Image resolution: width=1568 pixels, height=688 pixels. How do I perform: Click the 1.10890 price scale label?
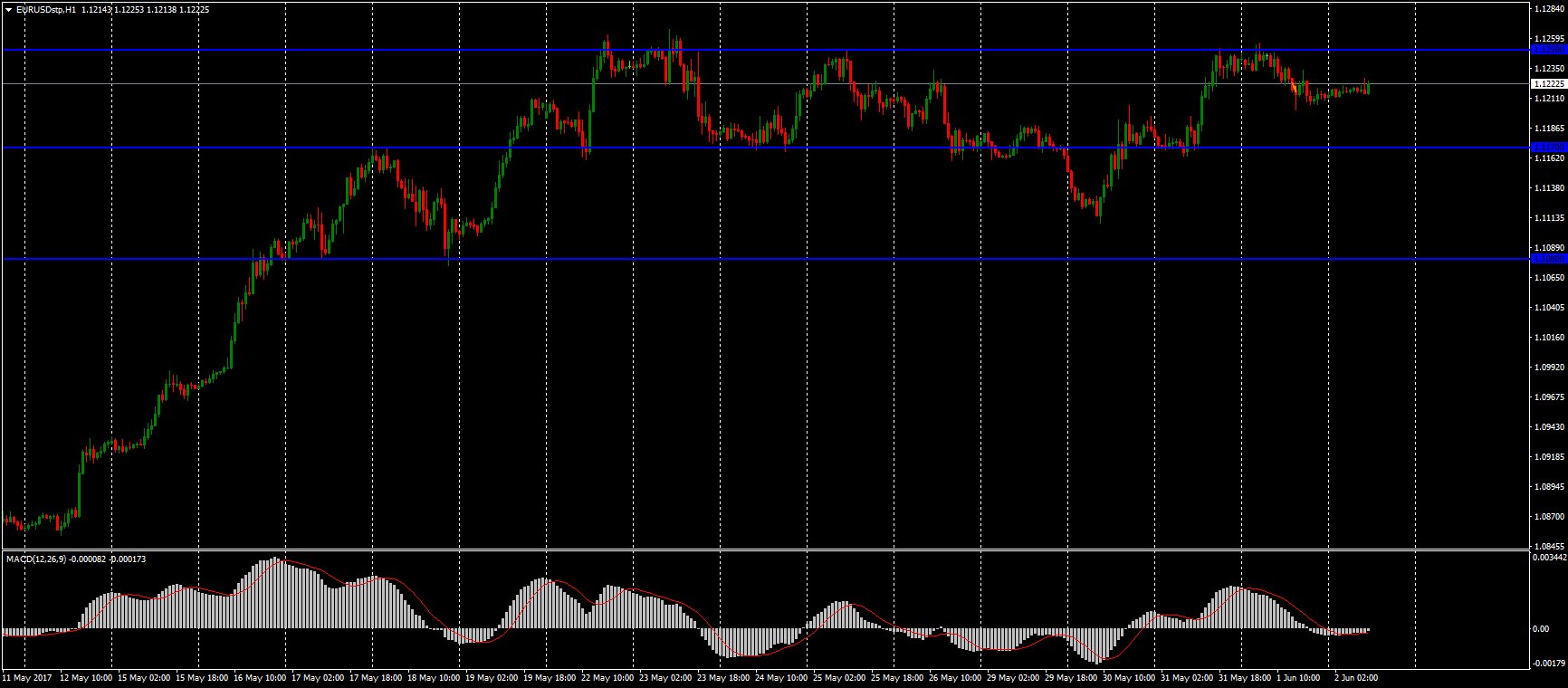tap(1551, 247)
